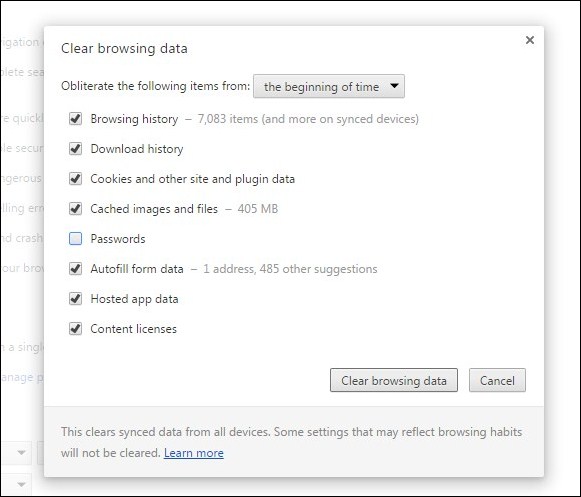Click the Passwords label text
The image size is (581, 497).
(x=118, y=239)
